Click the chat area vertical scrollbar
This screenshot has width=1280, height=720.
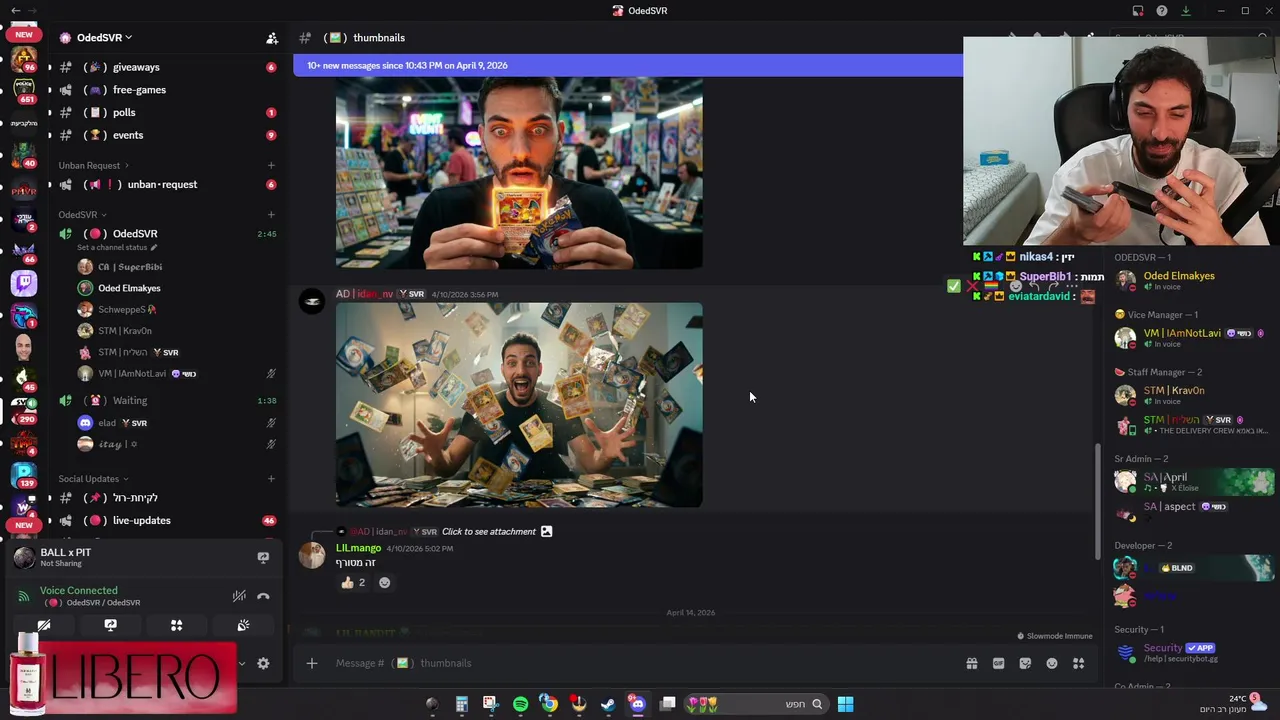click(x=1099, y=500)
